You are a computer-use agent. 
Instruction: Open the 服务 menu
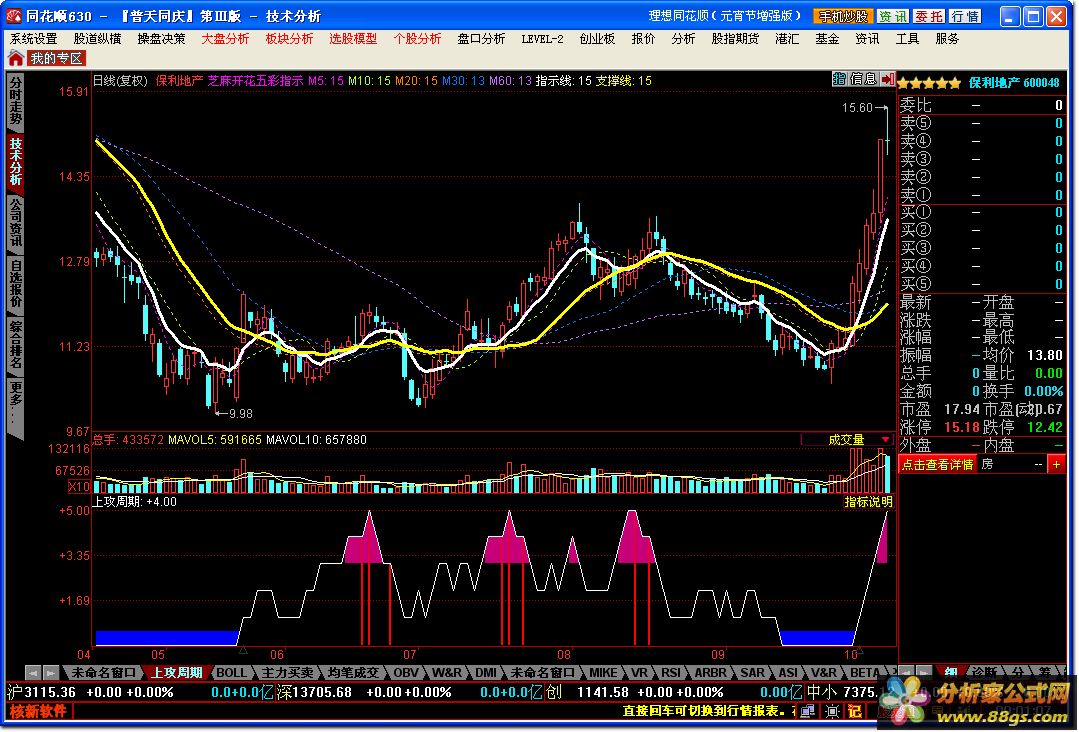(x=947, y=39)
